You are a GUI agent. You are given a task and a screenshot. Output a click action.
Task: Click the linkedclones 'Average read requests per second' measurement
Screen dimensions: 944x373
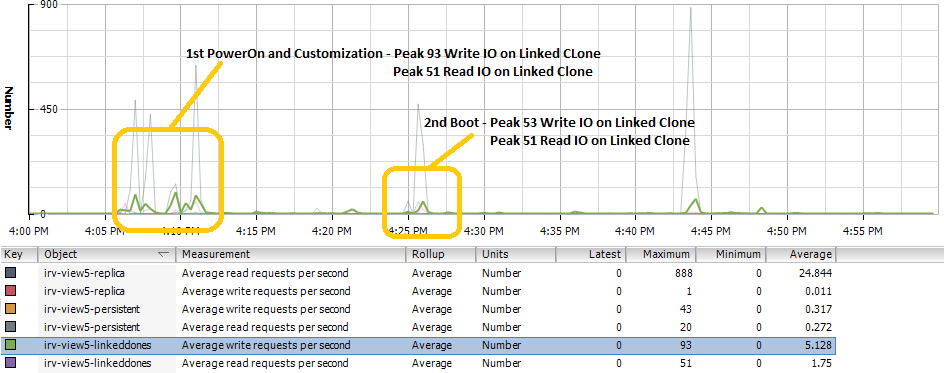(265, 363)
